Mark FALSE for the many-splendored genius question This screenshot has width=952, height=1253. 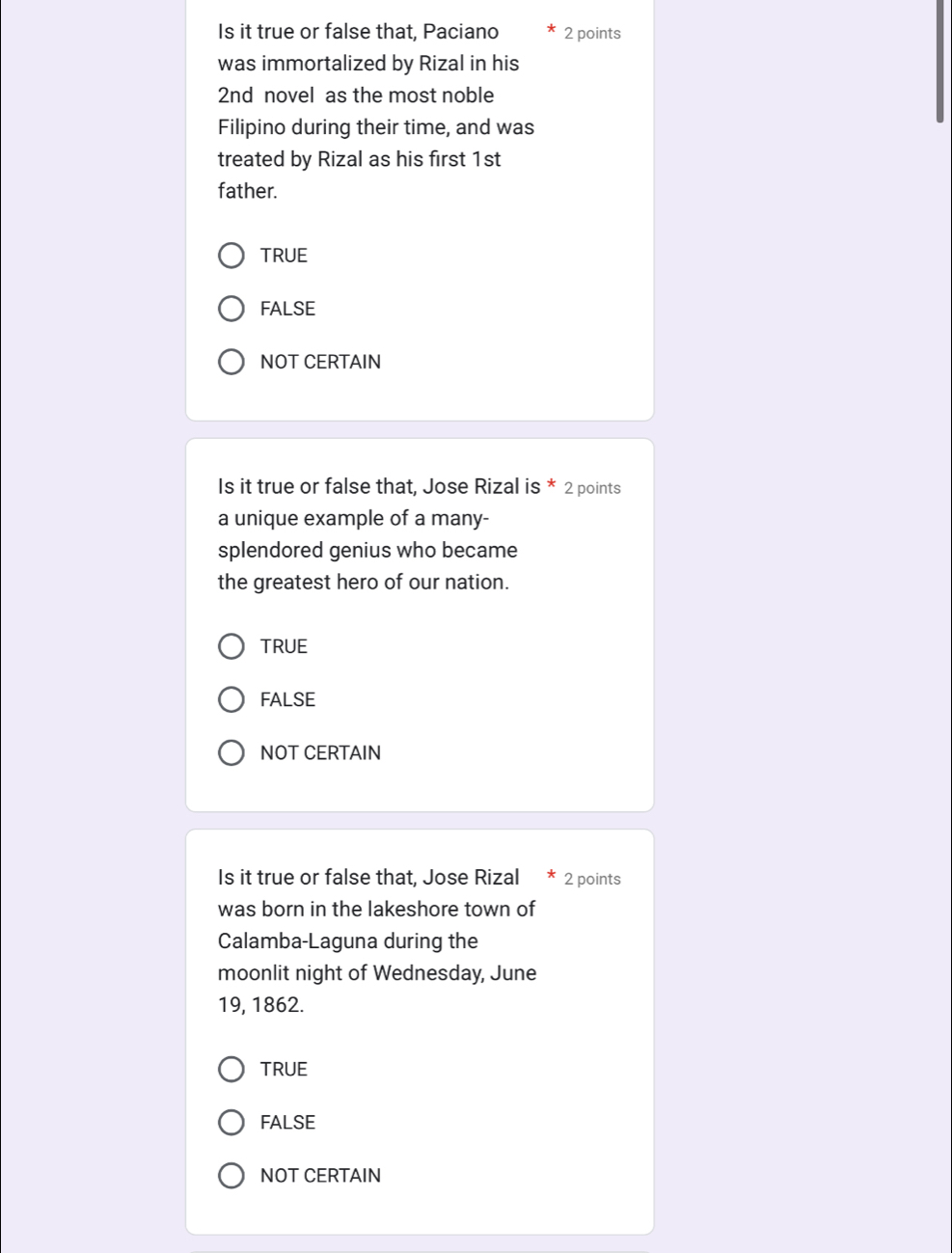[x=231, y=699]
